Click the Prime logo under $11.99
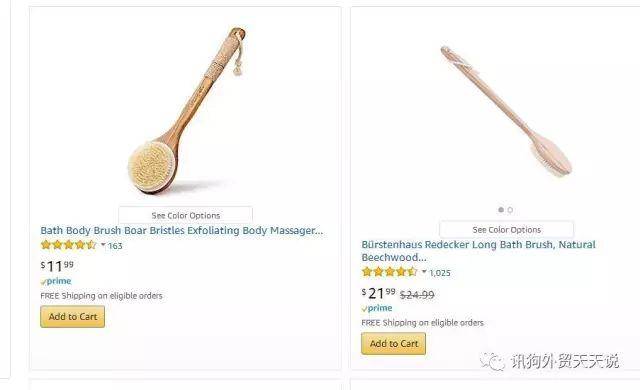This screenshot has width=640, height=390. pos(56,281)
